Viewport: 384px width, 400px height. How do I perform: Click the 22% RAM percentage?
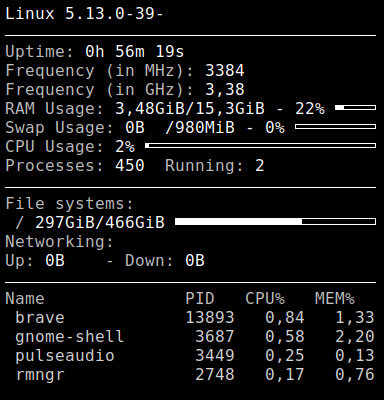[x=310, y=109]
